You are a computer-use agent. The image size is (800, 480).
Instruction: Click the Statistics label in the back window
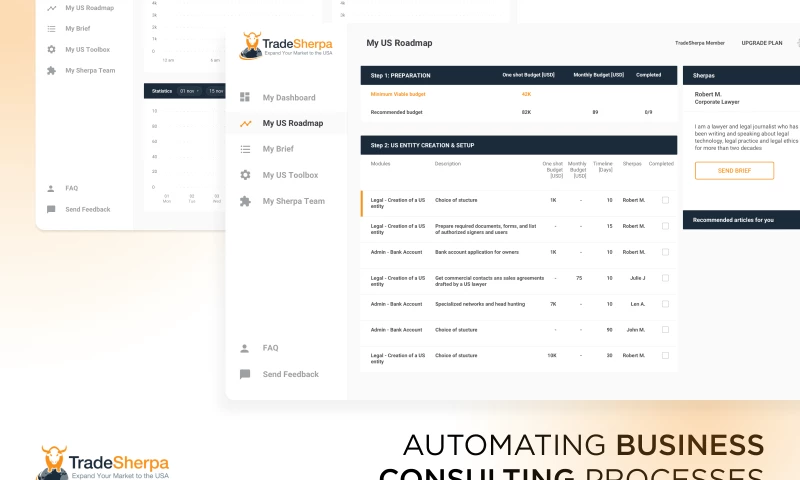(162, 91)
